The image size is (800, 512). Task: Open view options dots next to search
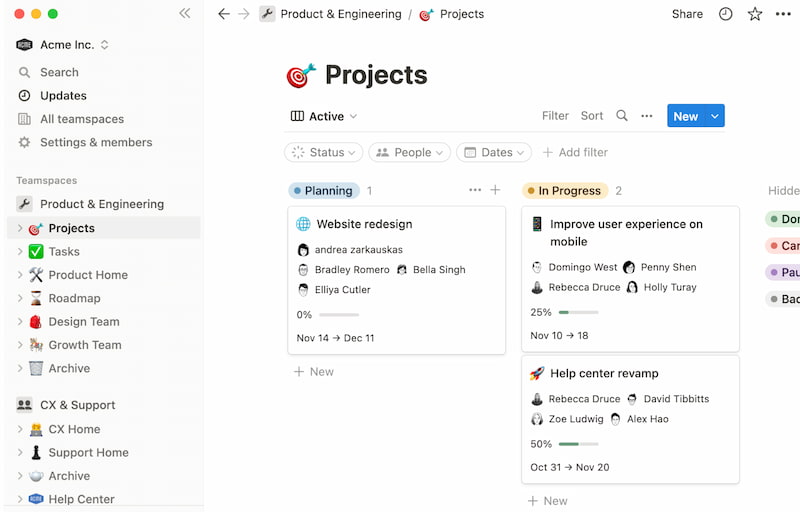(646, 116)
